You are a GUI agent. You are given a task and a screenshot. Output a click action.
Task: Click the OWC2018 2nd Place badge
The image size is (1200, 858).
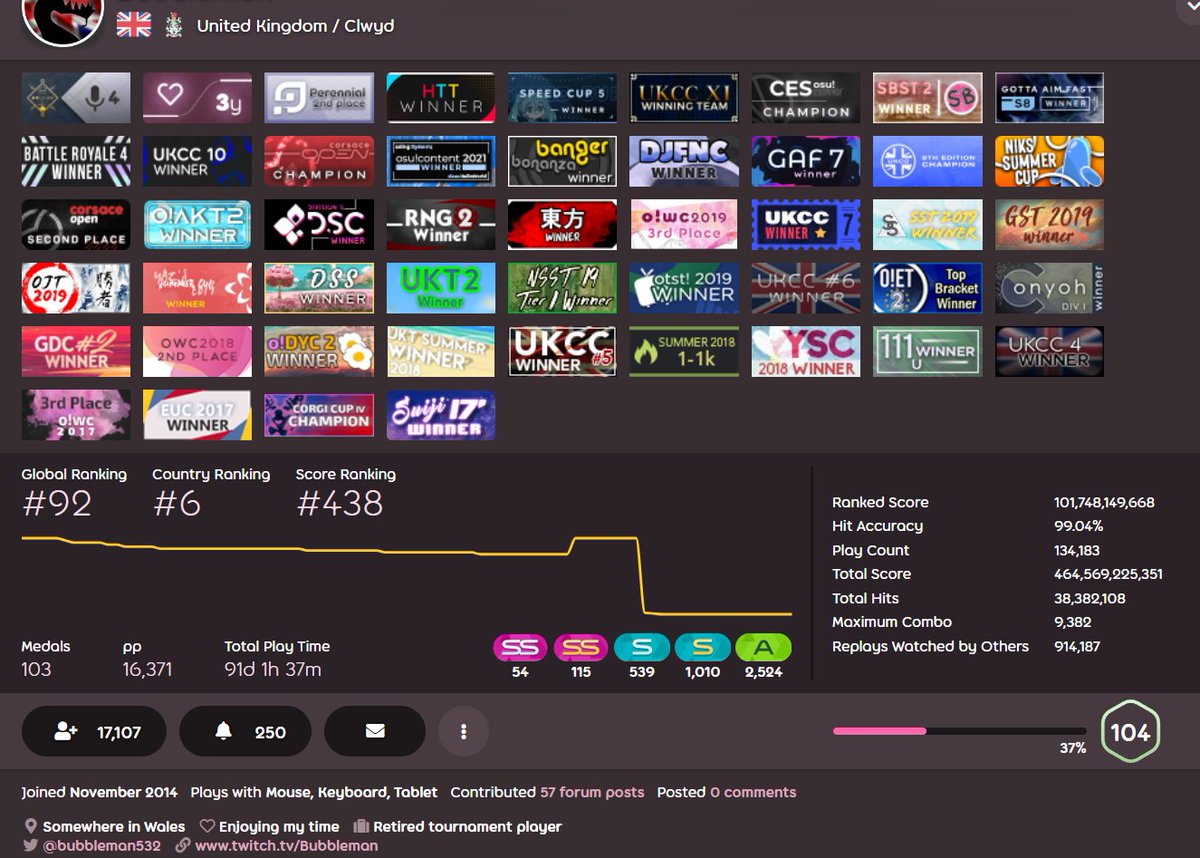pyautogui.click(x=198, y=352)
